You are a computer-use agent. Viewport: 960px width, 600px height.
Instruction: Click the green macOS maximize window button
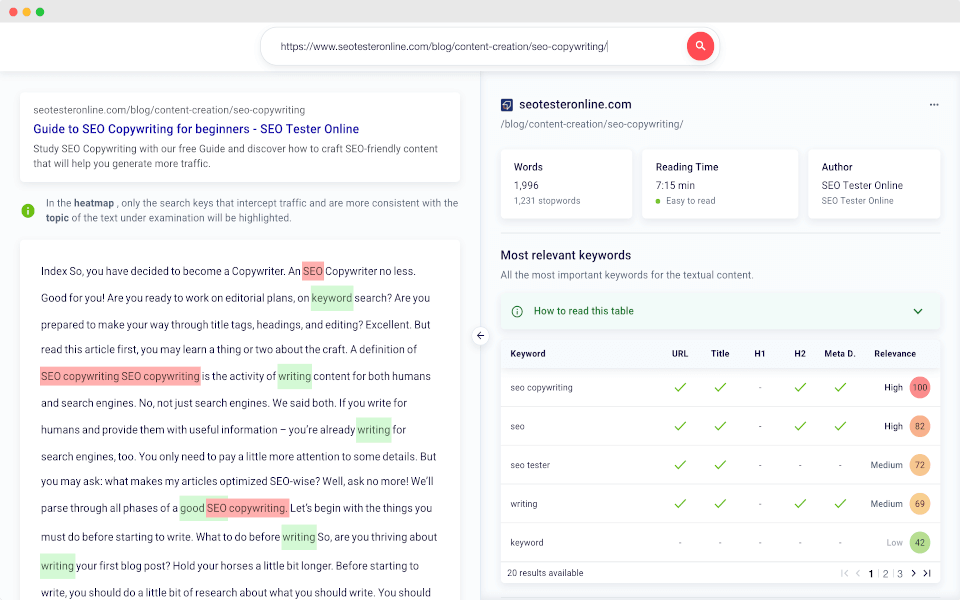click(x=40, y=12)
